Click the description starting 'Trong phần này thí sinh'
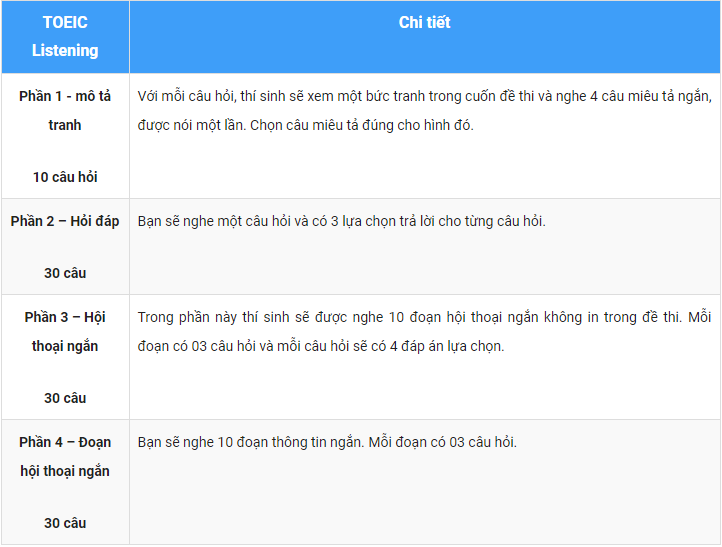722x547 pixels. click(425, 332)
